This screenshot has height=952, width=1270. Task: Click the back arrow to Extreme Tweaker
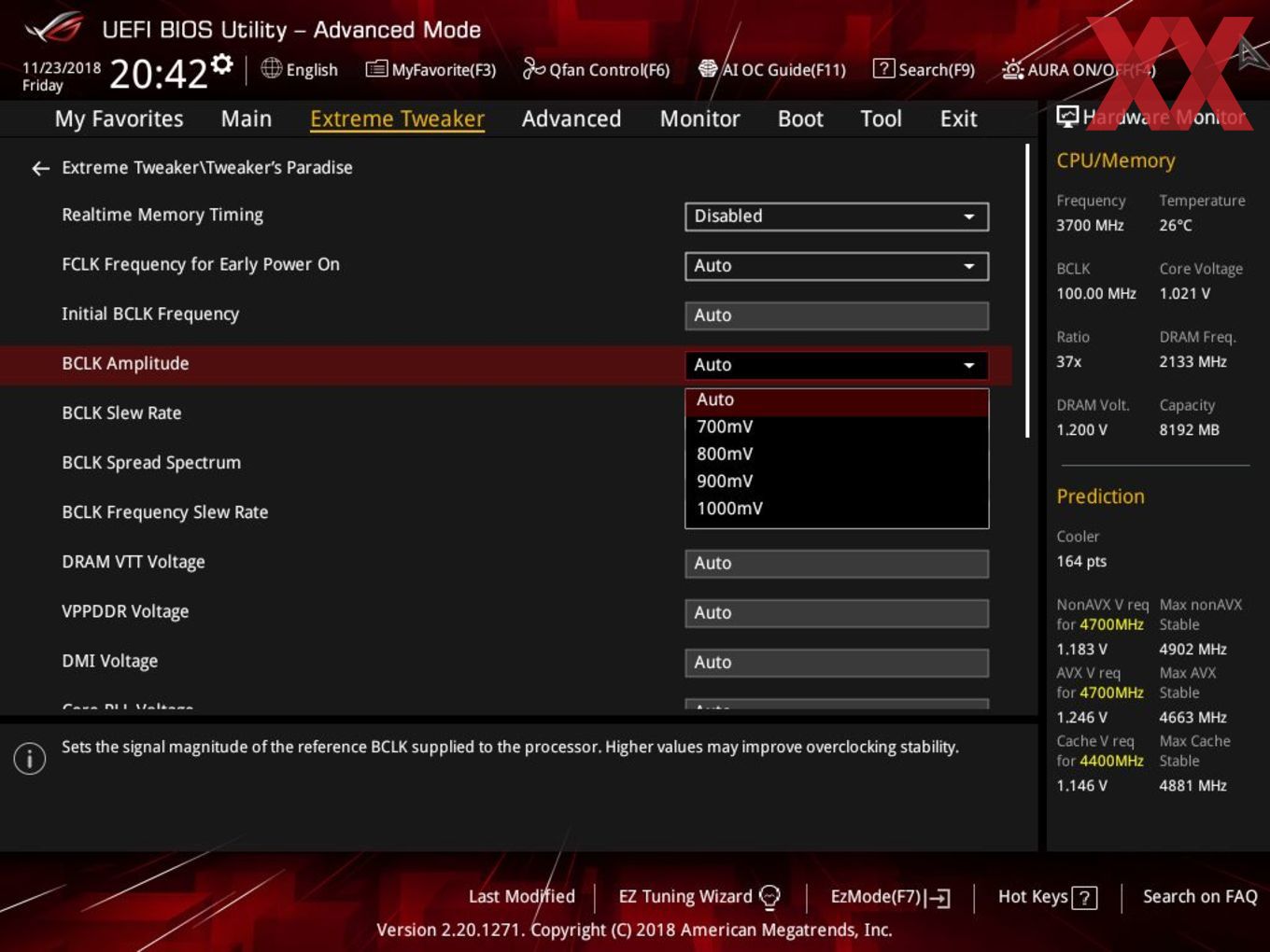[x=40, y=168]
